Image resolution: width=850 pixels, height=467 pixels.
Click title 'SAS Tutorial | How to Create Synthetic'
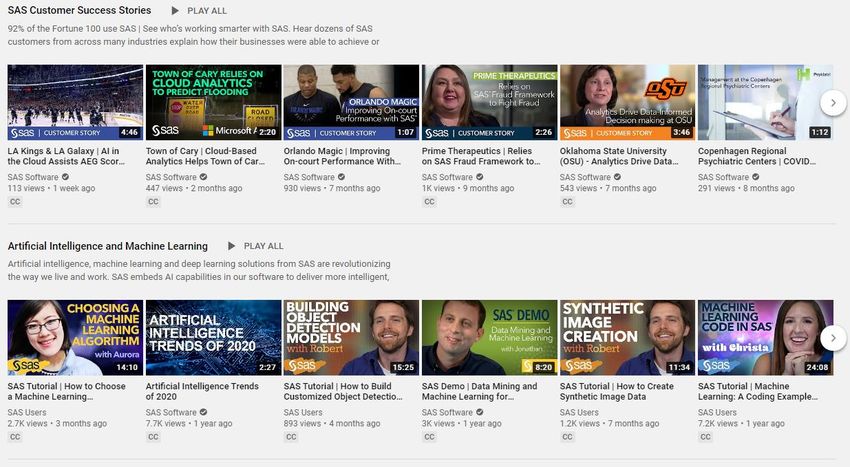(x=617, y=392)
